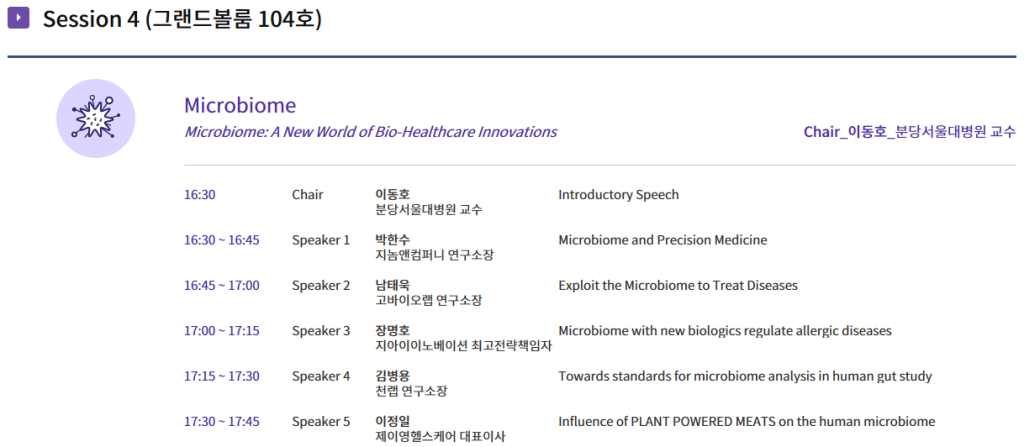The width and height of the screenshot is (1024, 447).
Task: Open Exploit the Microbiome to Treat Diseases
Action: (678, 286)
